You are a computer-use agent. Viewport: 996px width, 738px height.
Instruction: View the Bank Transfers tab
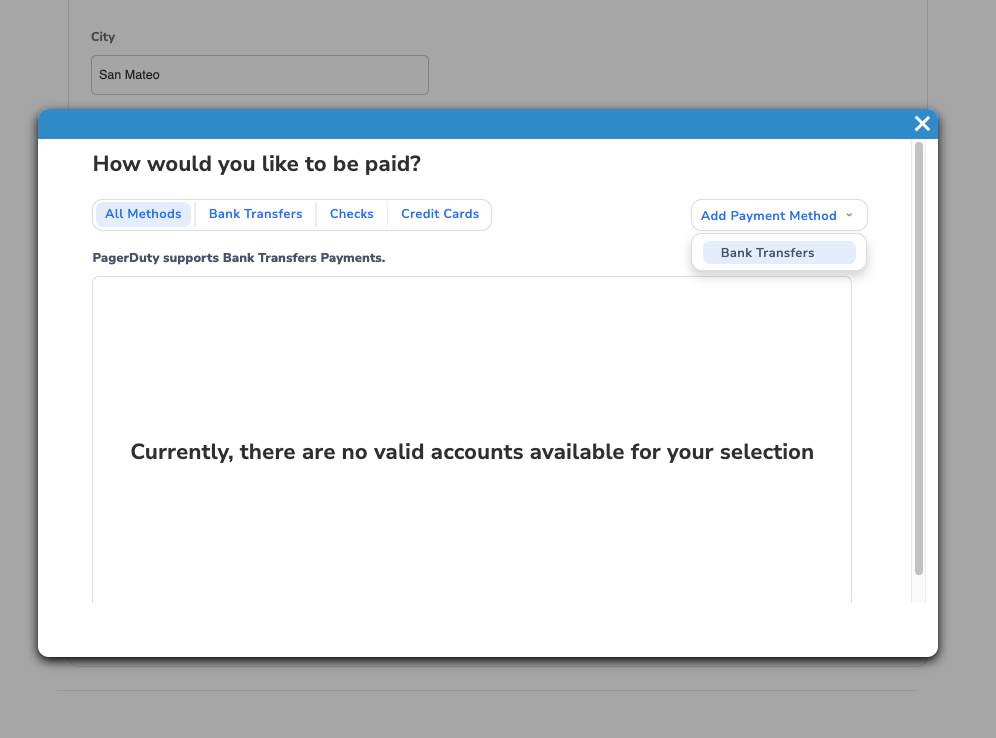click(255, 214)
